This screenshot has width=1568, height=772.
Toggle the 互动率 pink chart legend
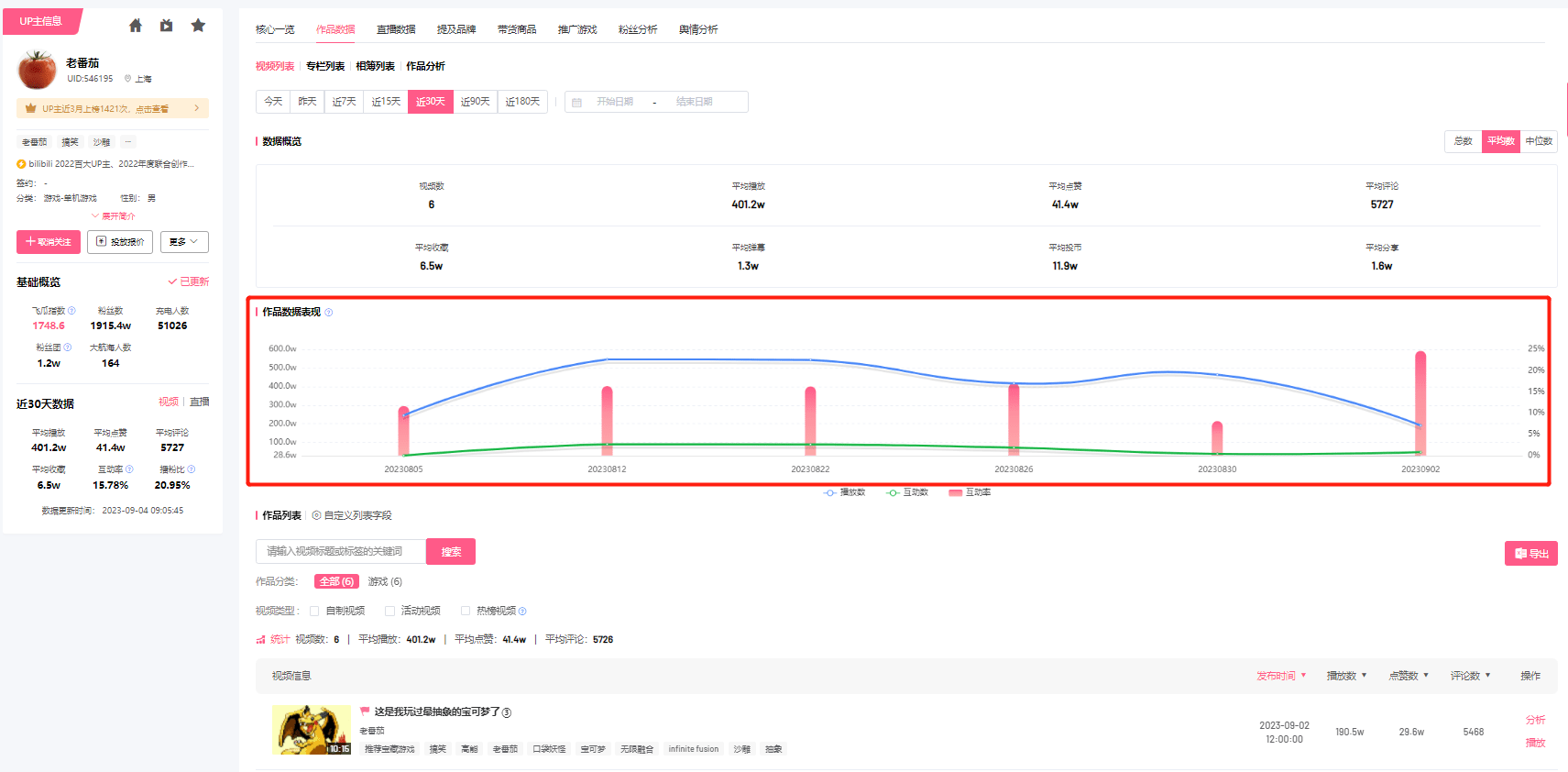tap(970, 492)
